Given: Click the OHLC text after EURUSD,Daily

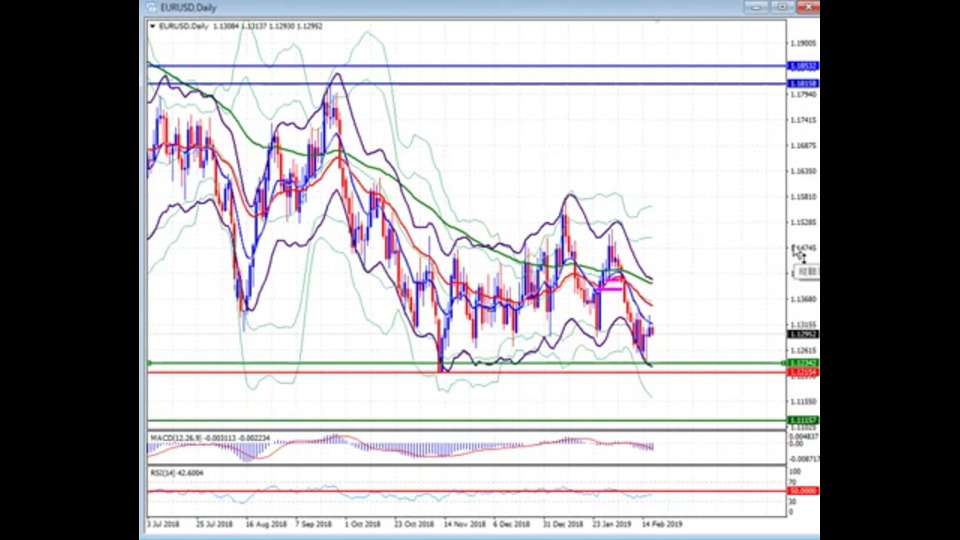Looking at the screenshot, I should [268, 26].
